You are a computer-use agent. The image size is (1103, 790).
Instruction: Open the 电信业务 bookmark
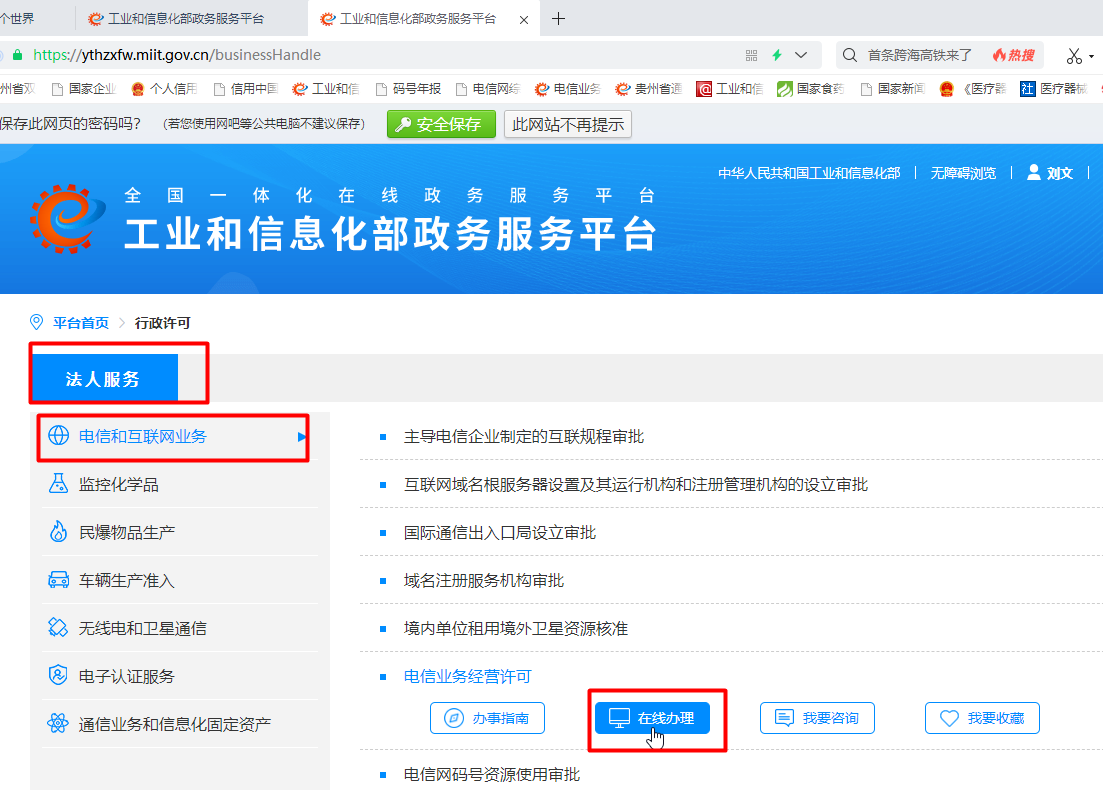point(568,89)
